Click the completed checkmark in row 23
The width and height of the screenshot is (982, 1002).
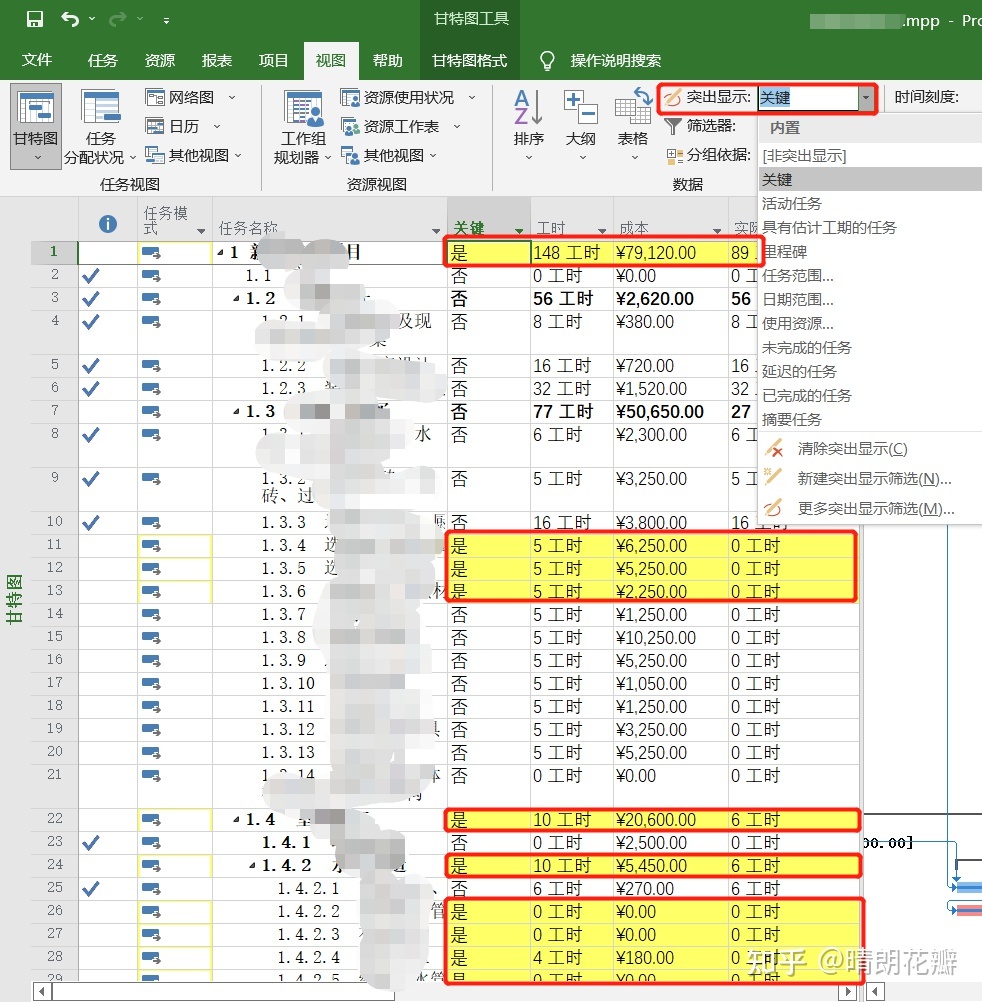[91, 843]
